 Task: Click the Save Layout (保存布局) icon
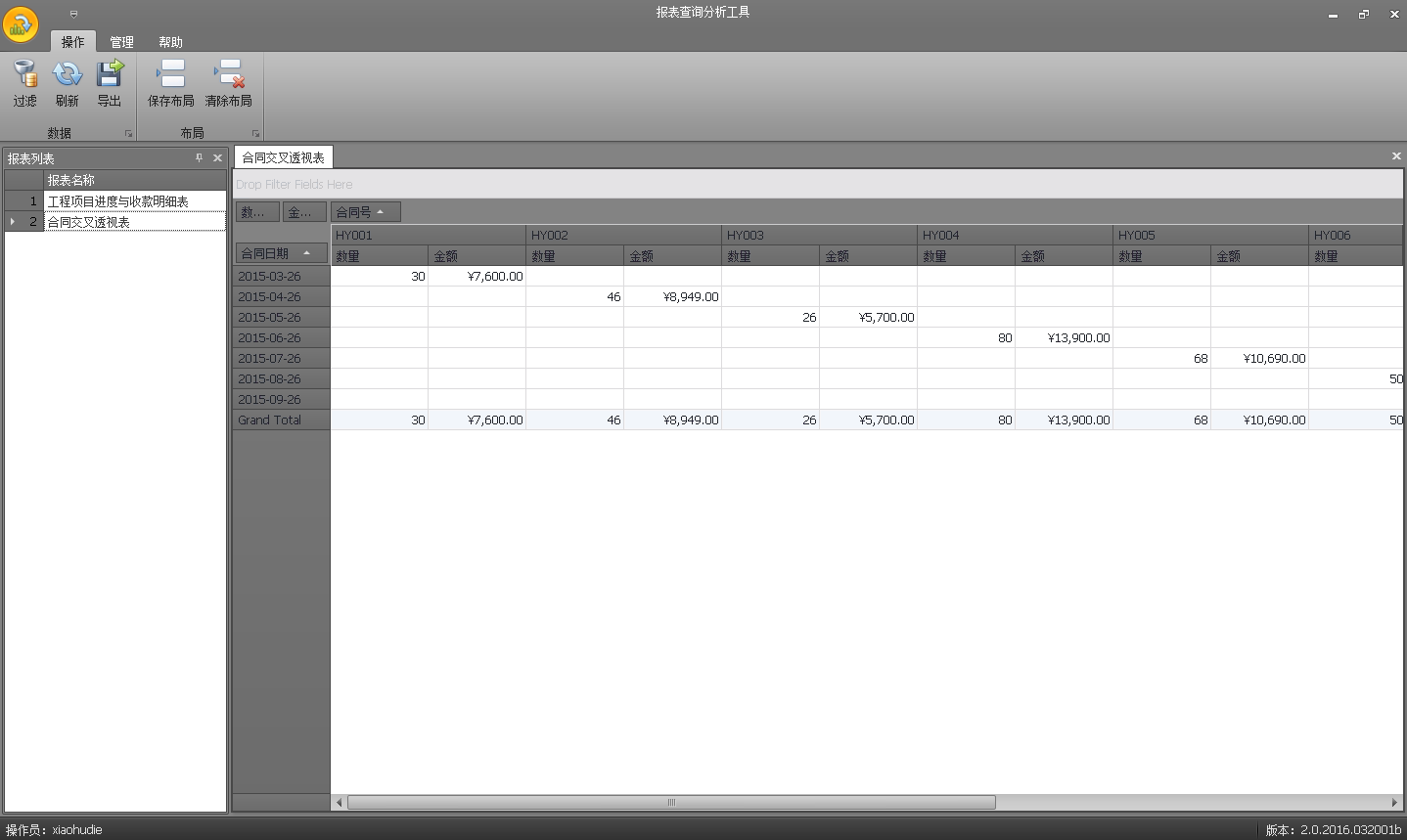(x=171, y=75)
